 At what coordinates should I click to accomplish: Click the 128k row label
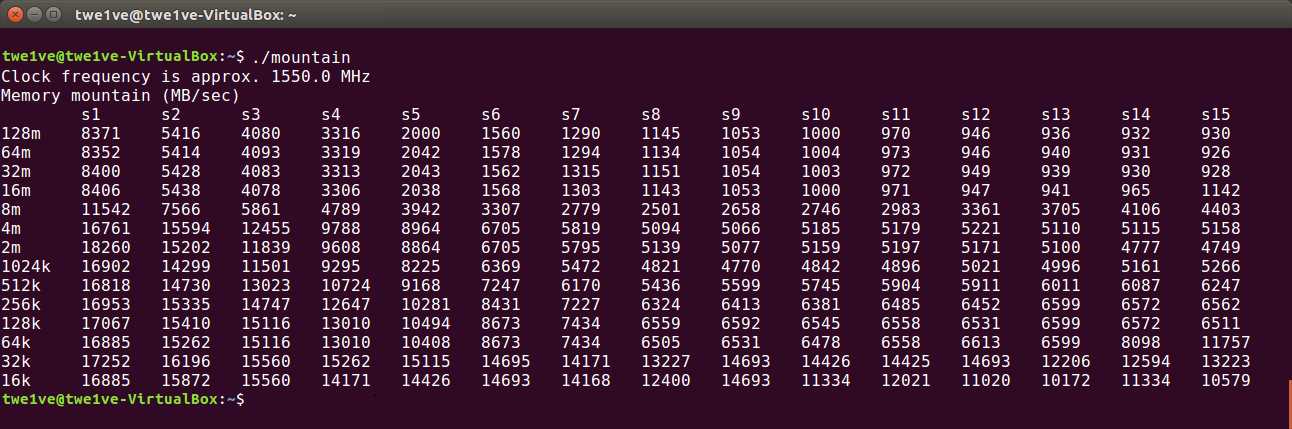coord(21,323)
